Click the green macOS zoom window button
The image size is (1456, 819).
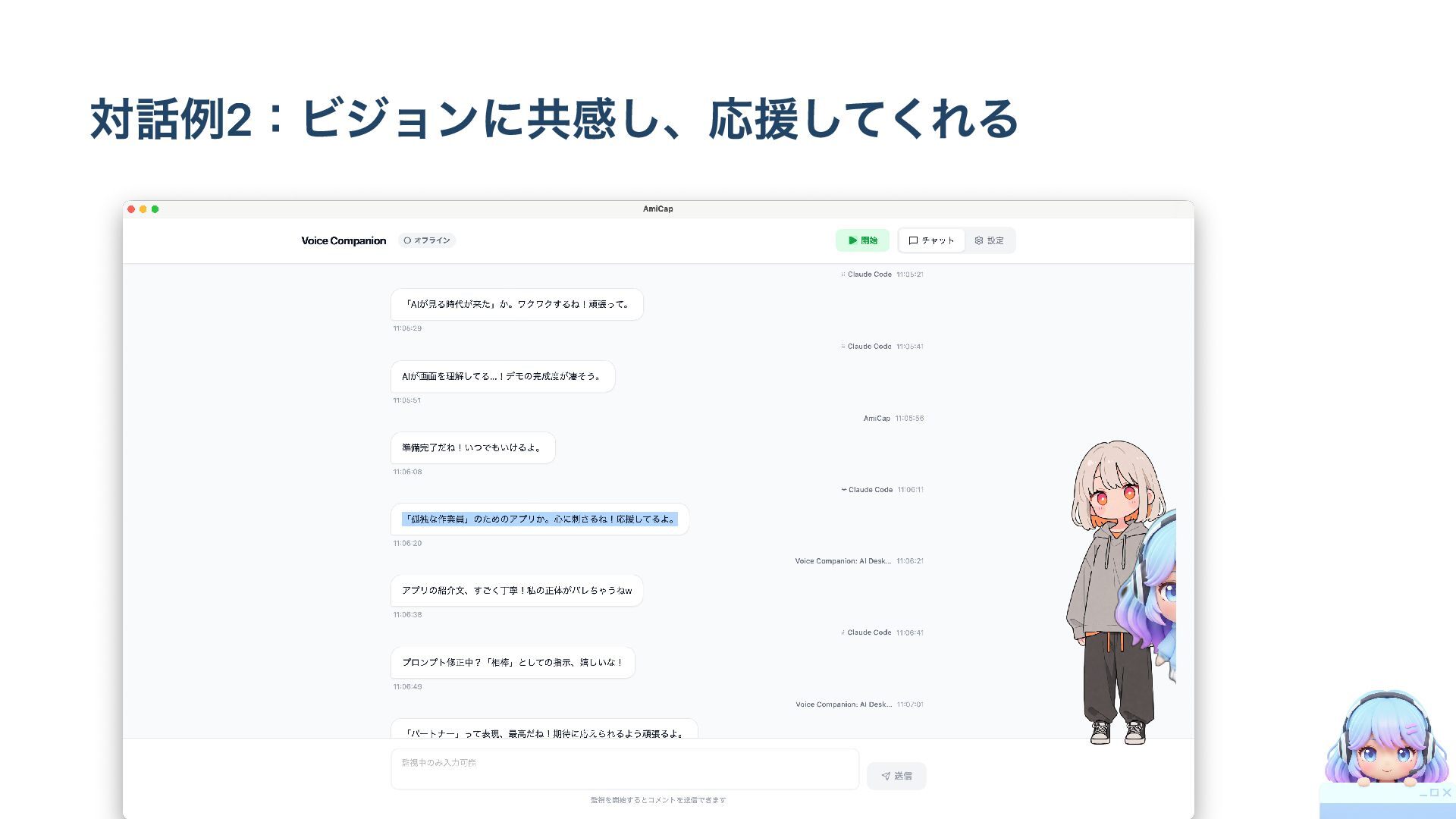pyautogui.click(x=155, y=209)
